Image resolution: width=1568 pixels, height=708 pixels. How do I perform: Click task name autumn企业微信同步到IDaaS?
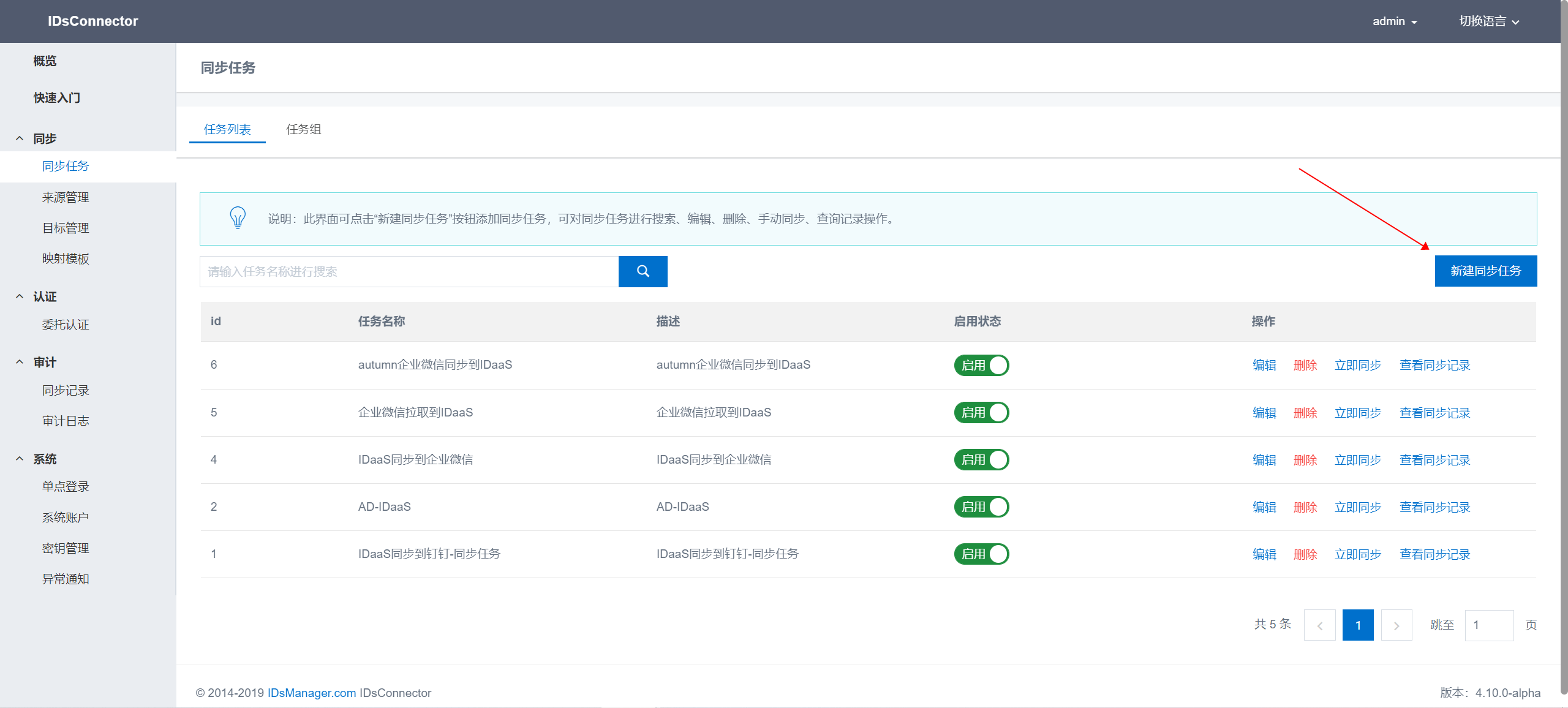(x=435, y=365)
